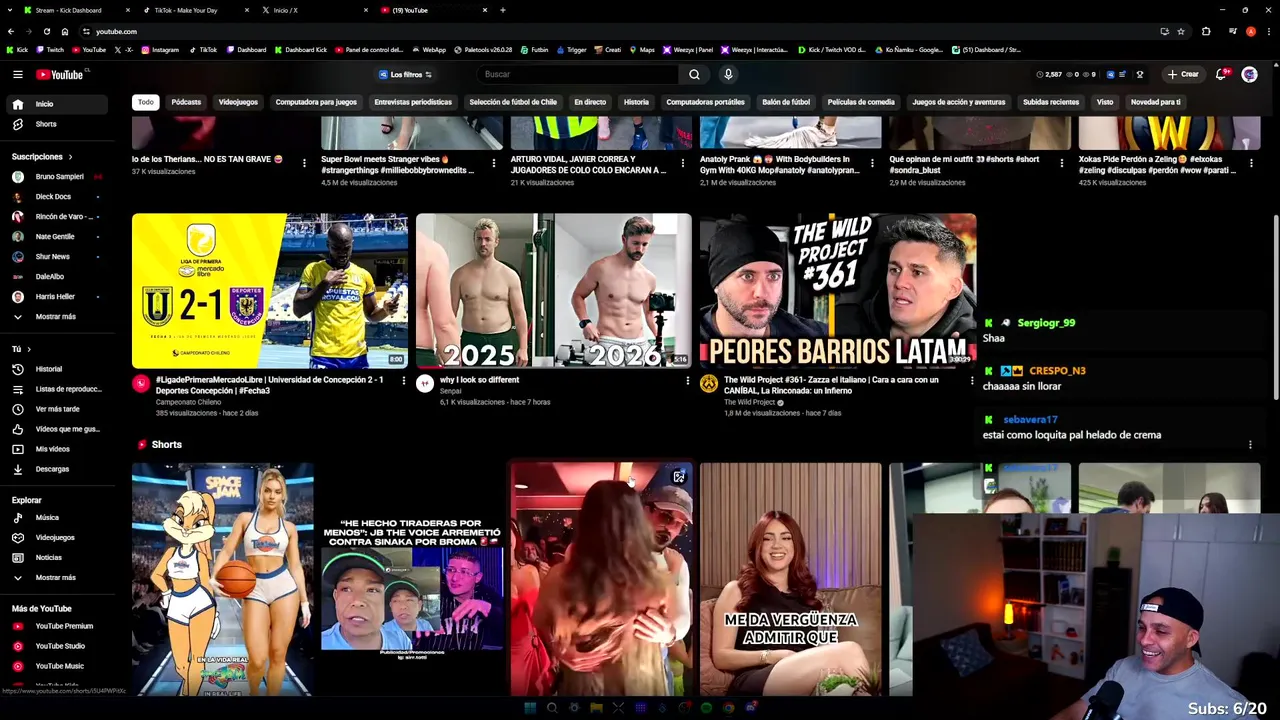The image size is (1280, 720).
Task: Select the En directo chip
Action: click(590, 102)
